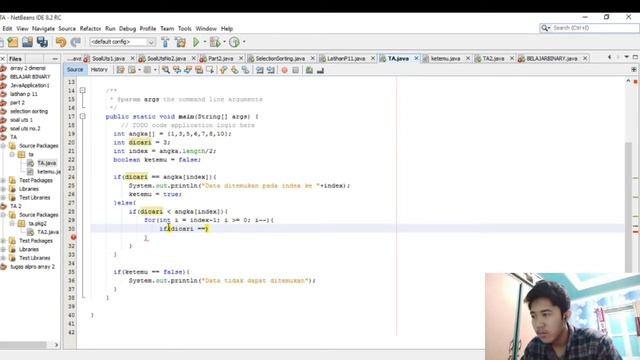The height and width of the screenshot is (360, 640).
Task: Open the Refactor menu
Action: (90, 29)
